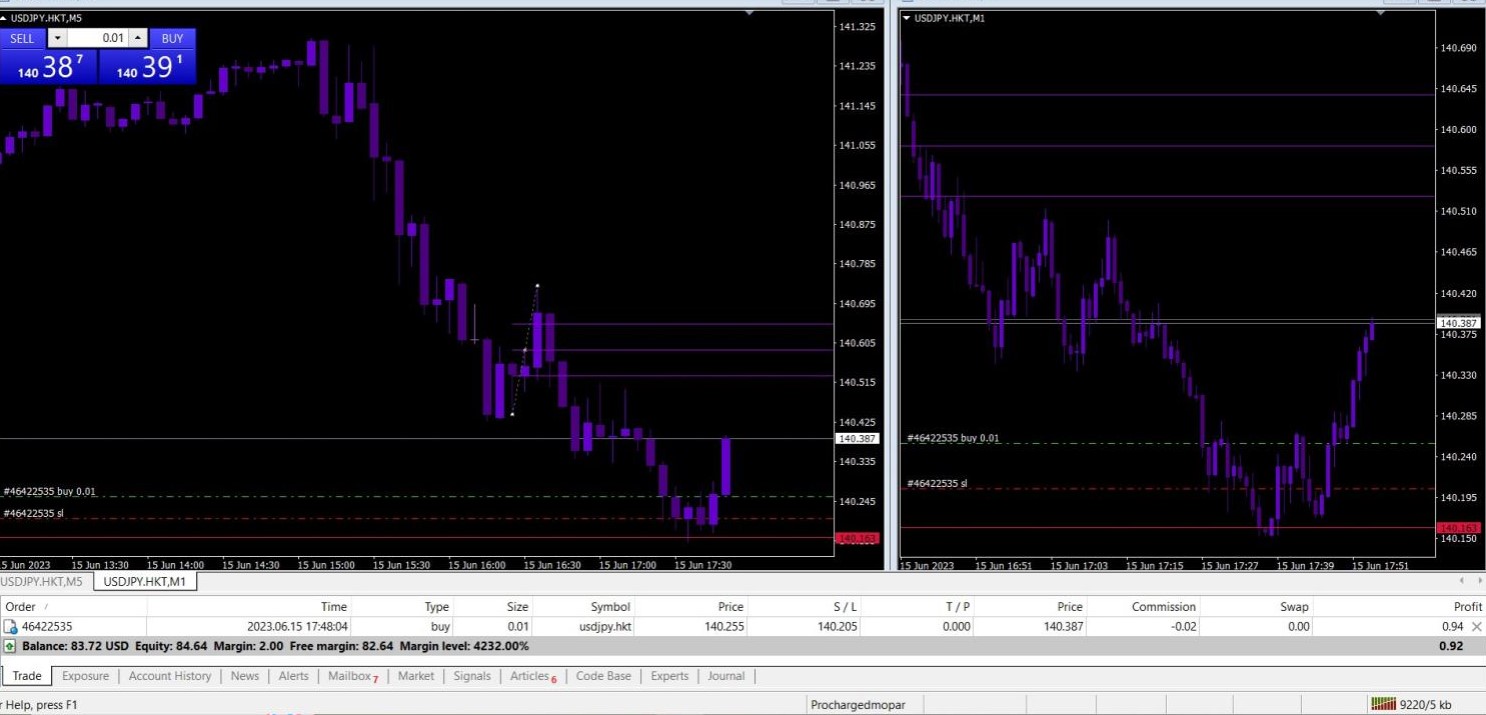
Task: Click the take profit 0.000 cell
Action: [956, 627]
